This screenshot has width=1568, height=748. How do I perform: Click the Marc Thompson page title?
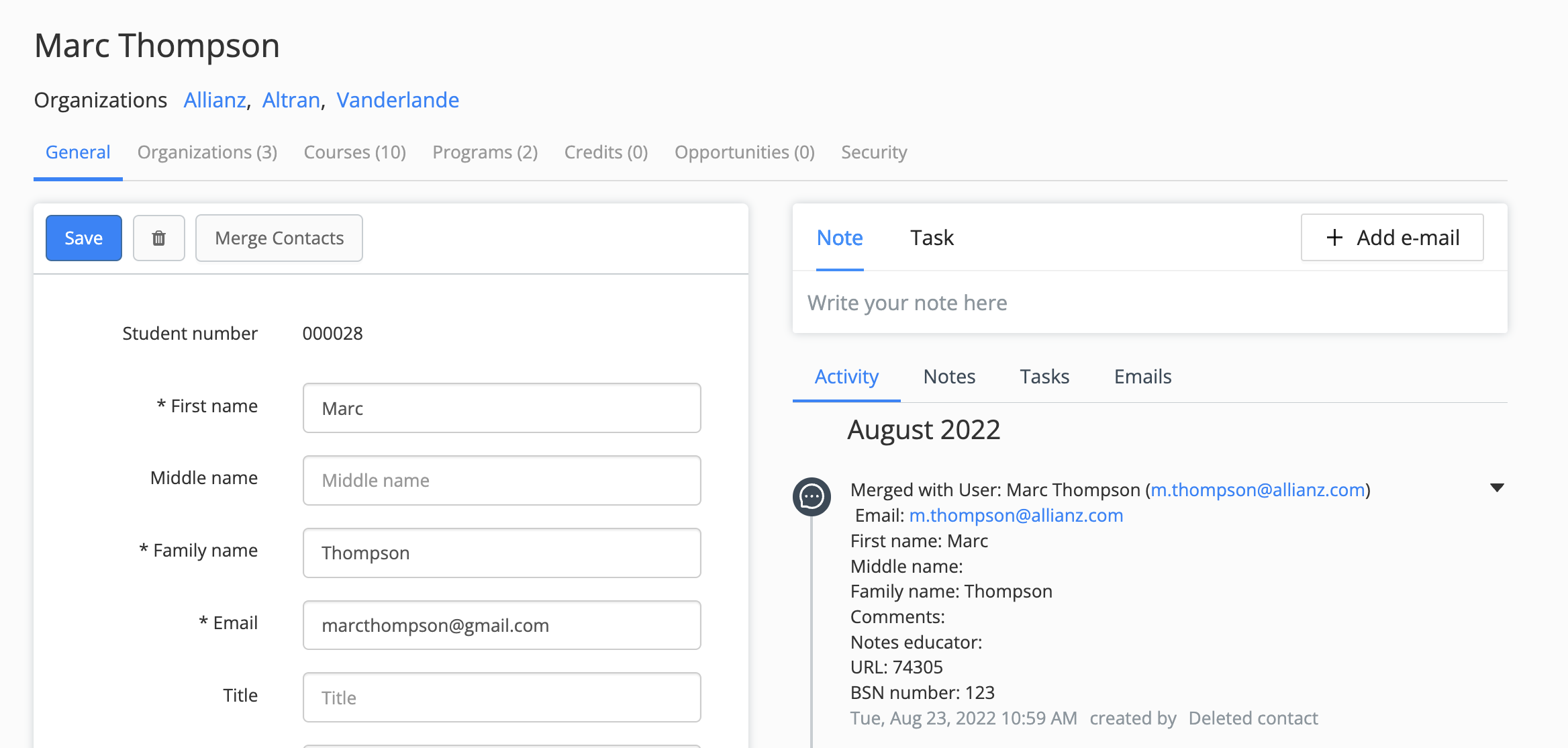tap(157, 46)
